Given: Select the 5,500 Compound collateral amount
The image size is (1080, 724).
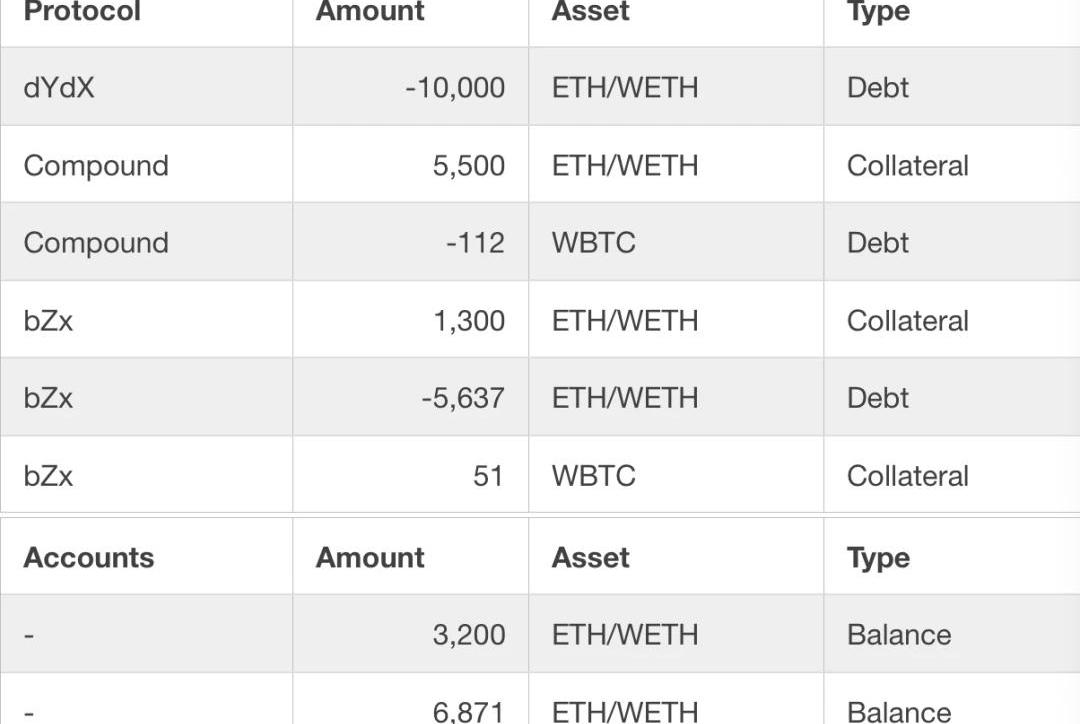Looking at the screenshot, I should point(468,166).
